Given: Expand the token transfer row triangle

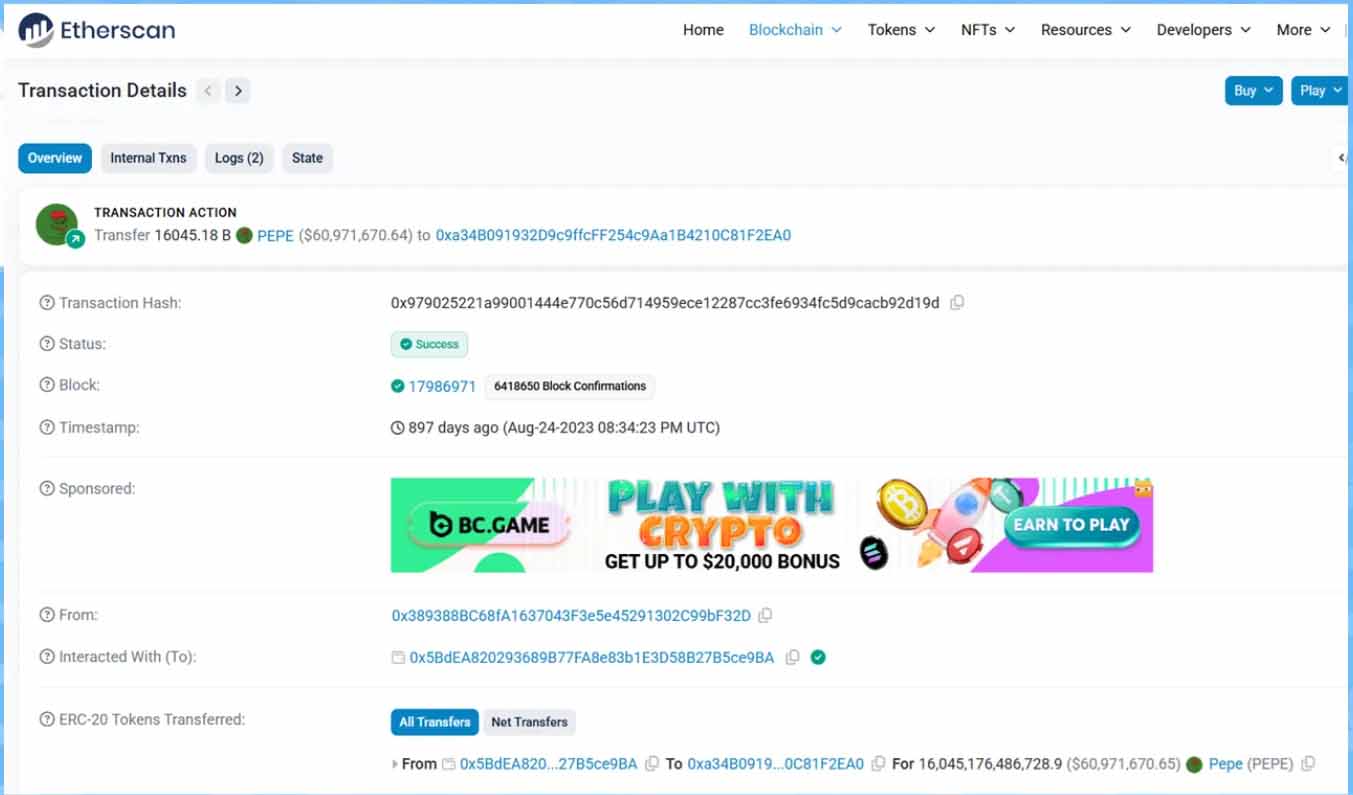Looking at the screenshot, I should [x=395, y=764].
